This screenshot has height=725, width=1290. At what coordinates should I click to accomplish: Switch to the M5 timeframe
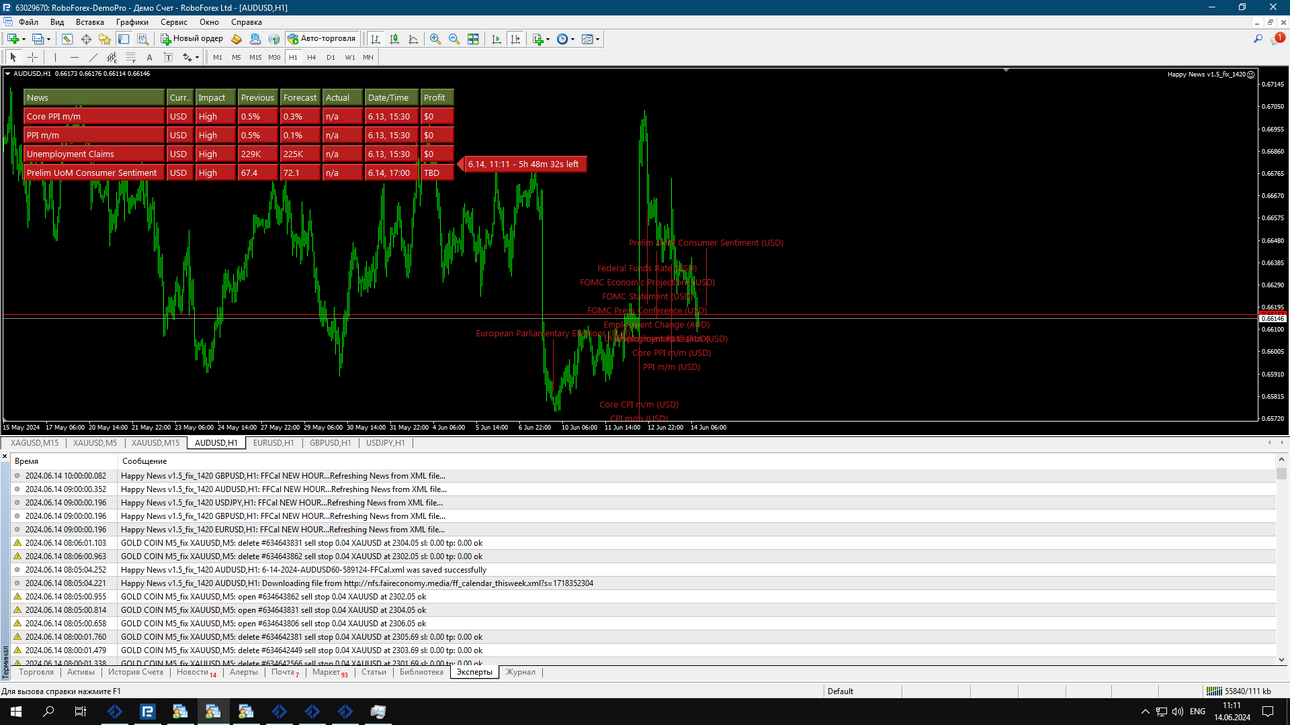pos(236,57)
